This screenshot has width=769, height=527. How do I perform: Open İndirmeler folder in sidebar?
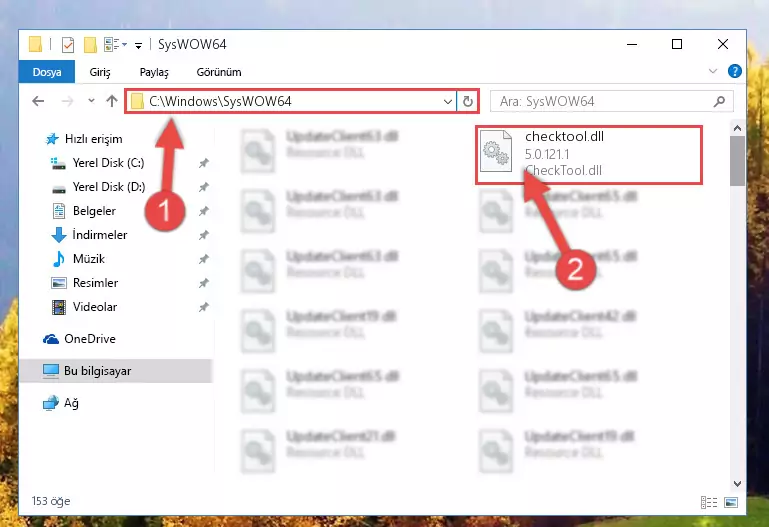pyautogui.click(x=100, y=235)
